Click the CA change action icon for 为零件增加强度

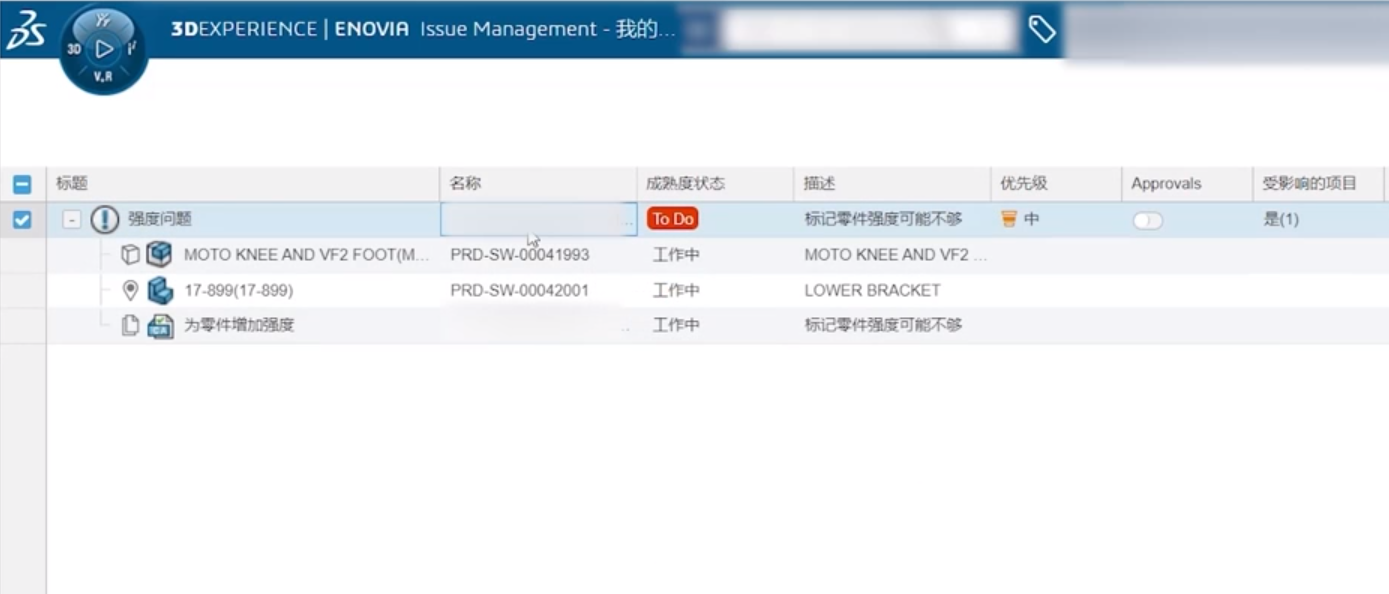160,326
